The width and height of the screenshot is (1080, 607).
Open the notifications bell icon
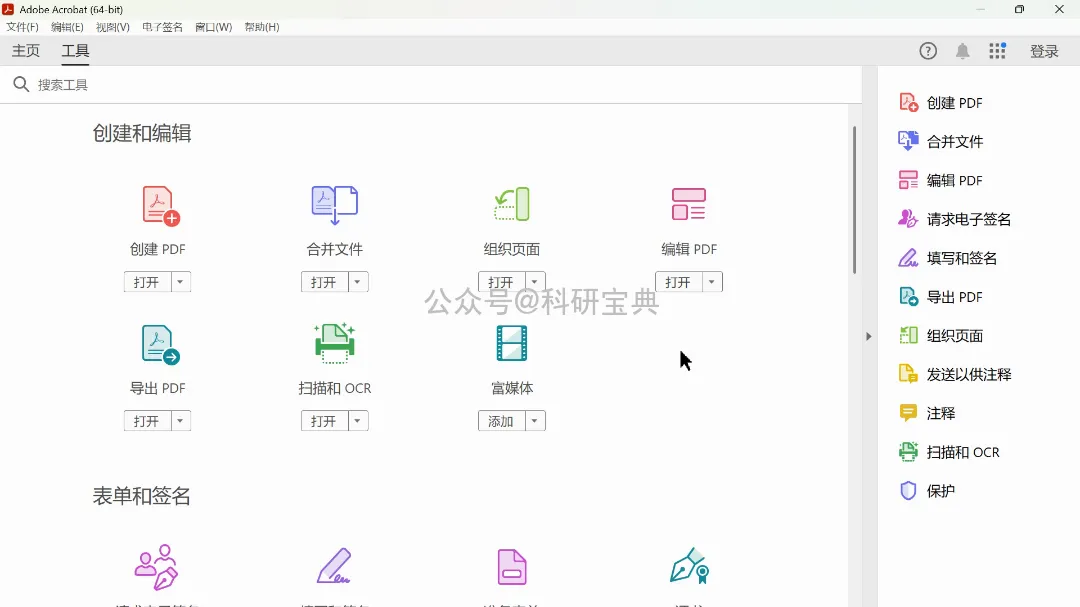tap(962, 51)
